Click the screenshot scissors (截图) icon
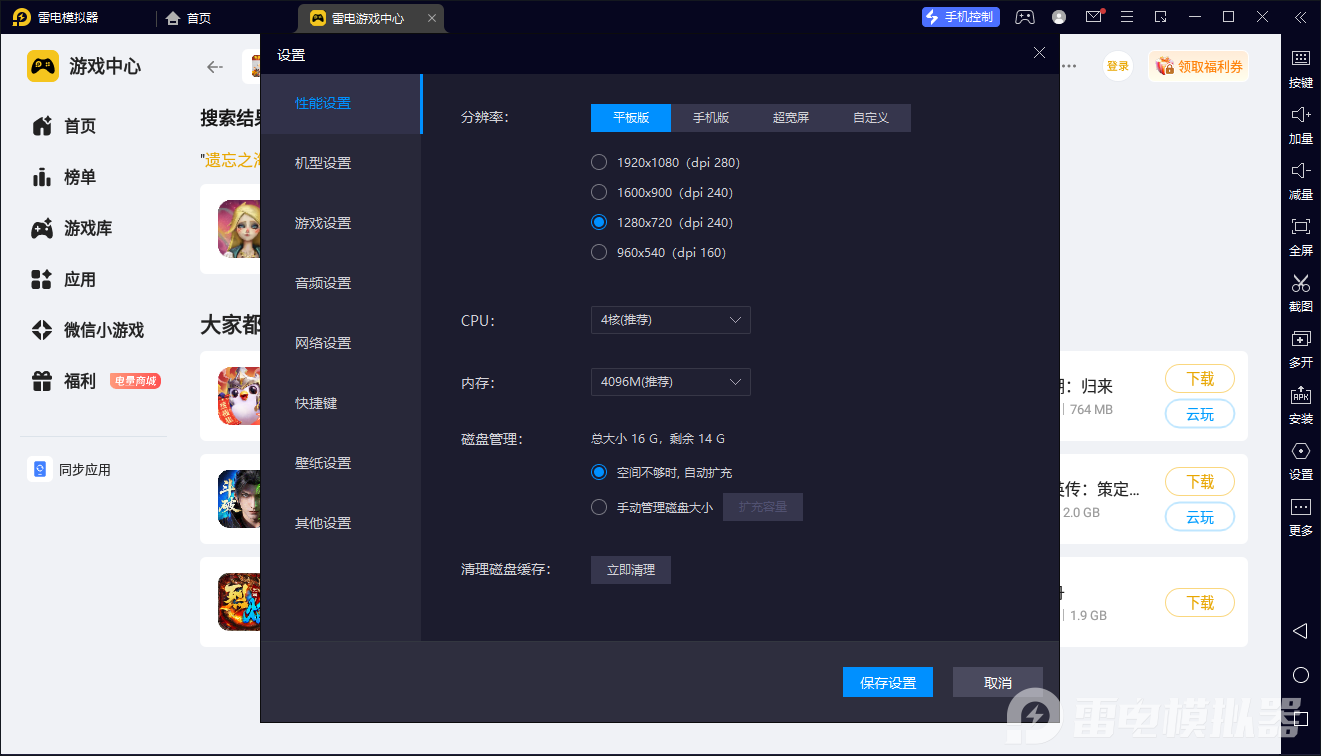The height and width of the screenshot is (756, 1321). point(1300,283)
